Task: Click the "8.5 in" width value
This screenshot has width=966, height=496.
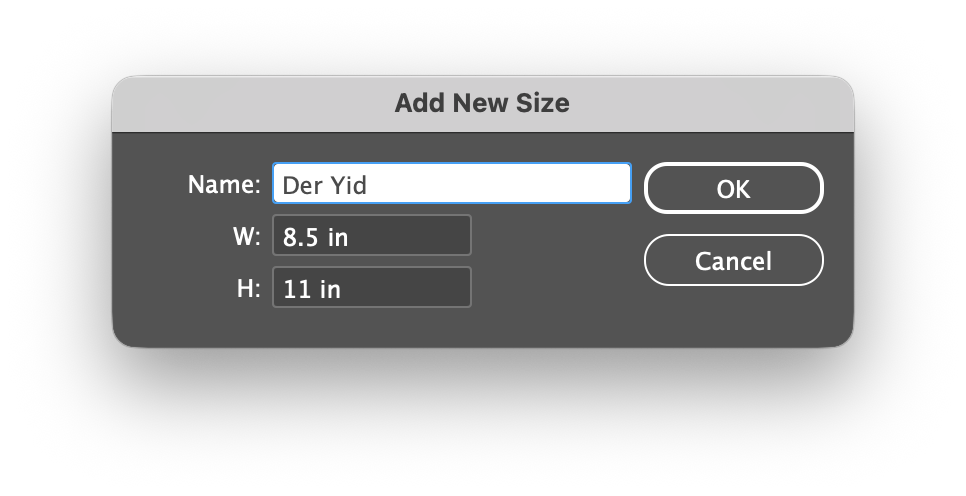Action: point(315,237)
